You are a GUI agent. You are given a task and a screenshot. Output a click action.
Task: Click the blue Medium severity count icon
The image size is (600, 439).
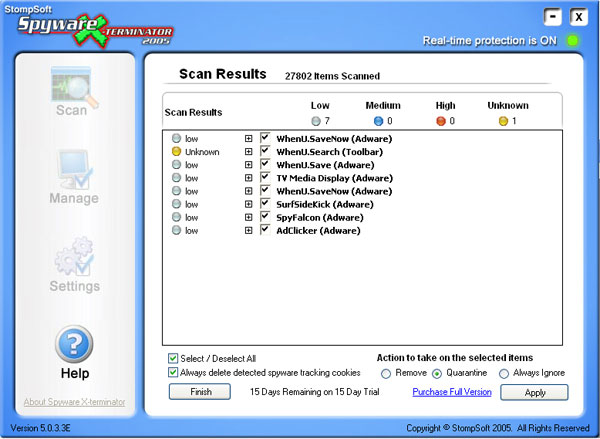[x=378, y=121]
